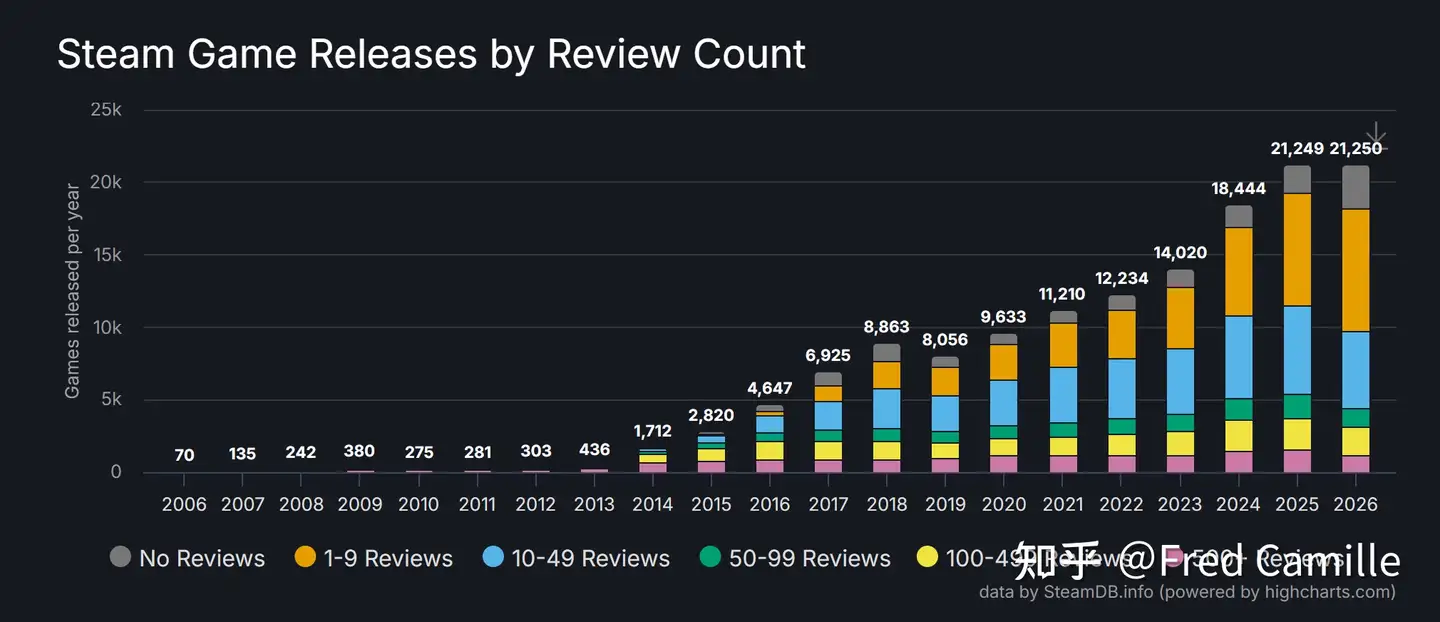Screen dimensions: 1440x622
Task: Select the 14,020 total label above 2023
Action: point(1180,253)
